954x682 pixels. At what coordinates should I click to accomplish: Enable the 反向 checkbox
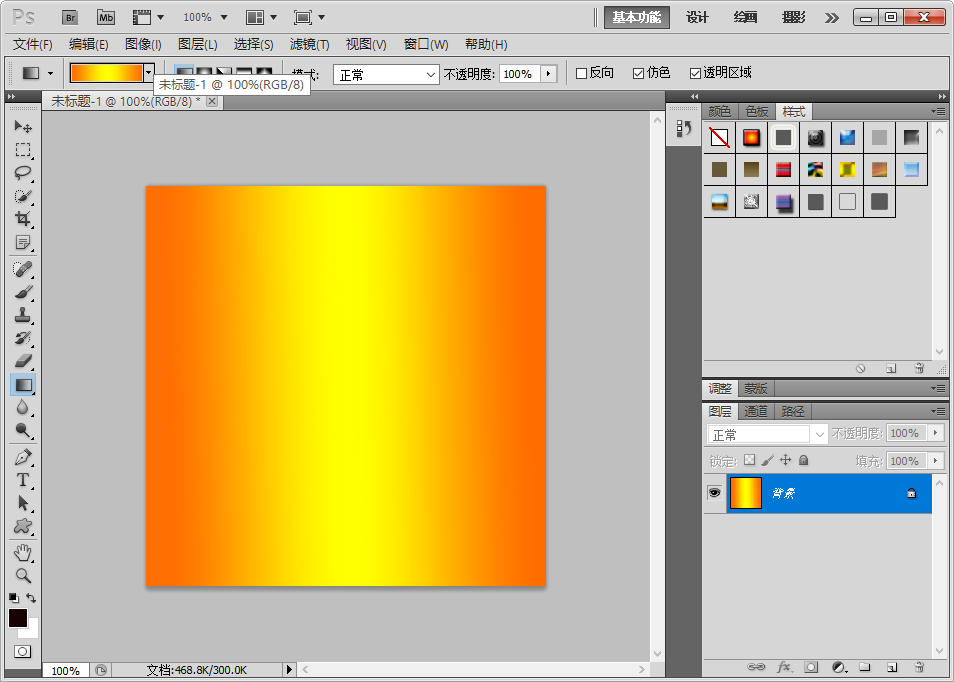[x=581, y=74]
